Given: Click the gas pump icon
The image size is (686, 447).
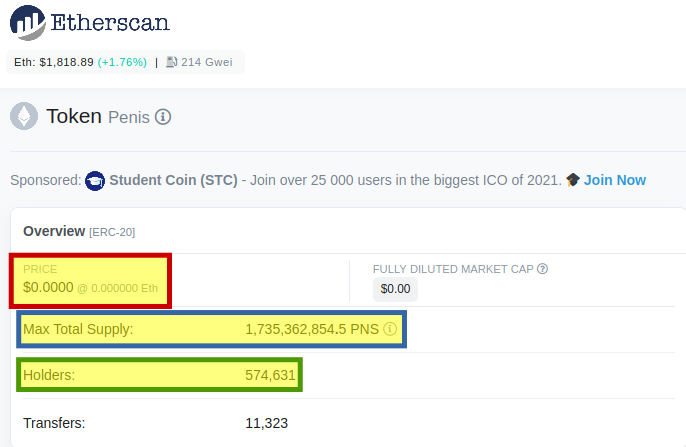Looking at the screenshot, I should click(x=172, y=62).
